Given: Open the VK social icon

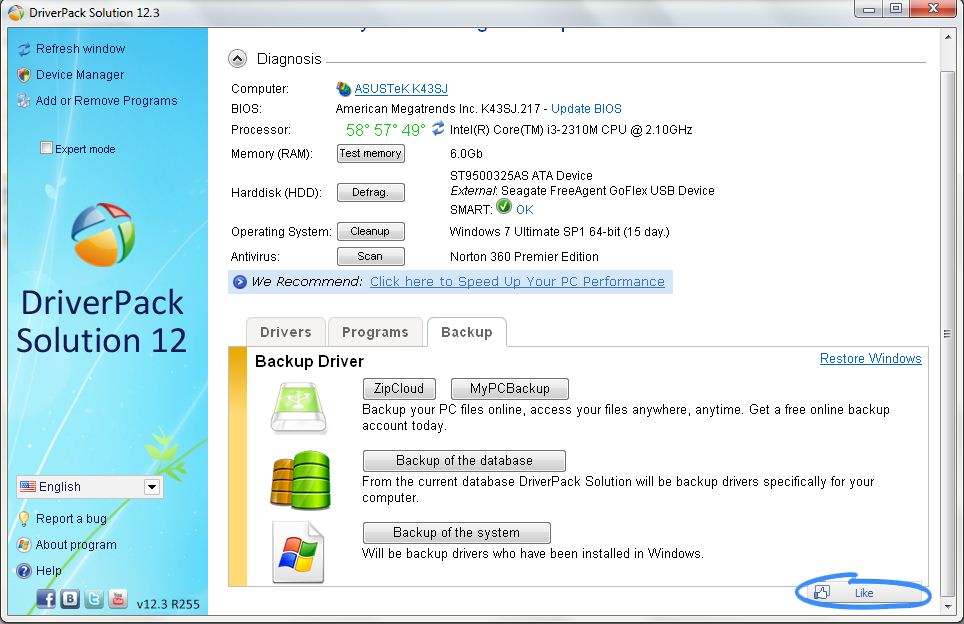Looking at the screenshot, I should [x=70, y=599].
